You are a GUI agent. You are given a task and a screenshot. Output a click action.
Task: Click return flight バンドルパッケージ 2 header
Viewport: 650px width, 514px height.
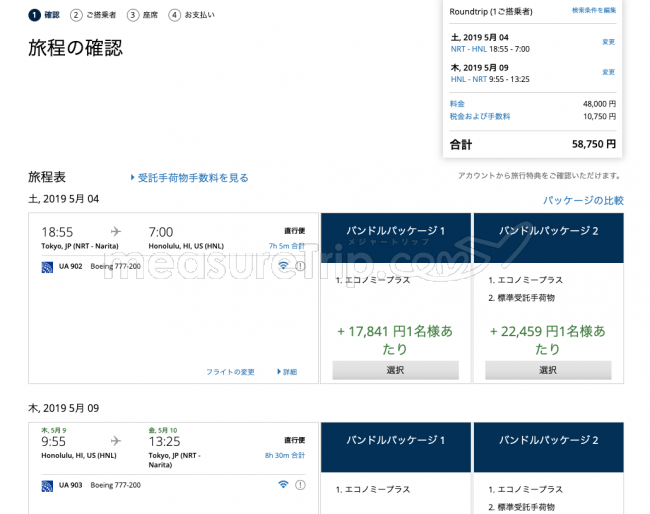point(549,447)
